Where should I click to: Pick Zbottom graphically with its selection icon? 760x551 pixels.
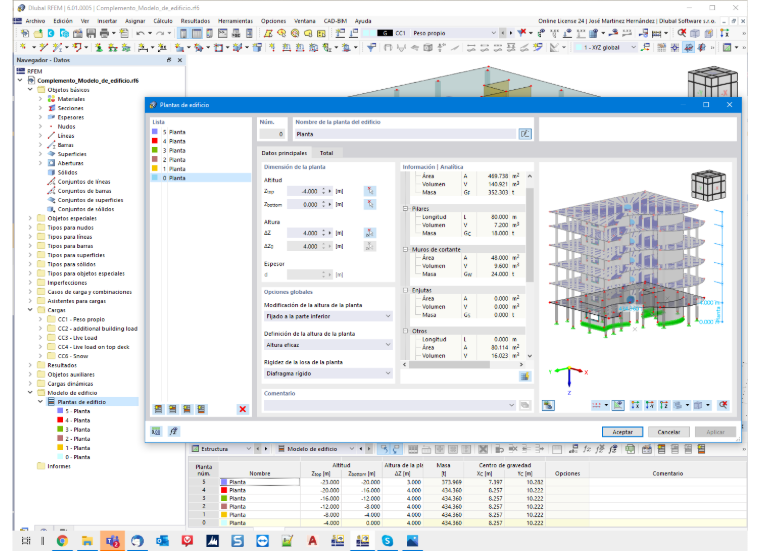pos(370,205)
